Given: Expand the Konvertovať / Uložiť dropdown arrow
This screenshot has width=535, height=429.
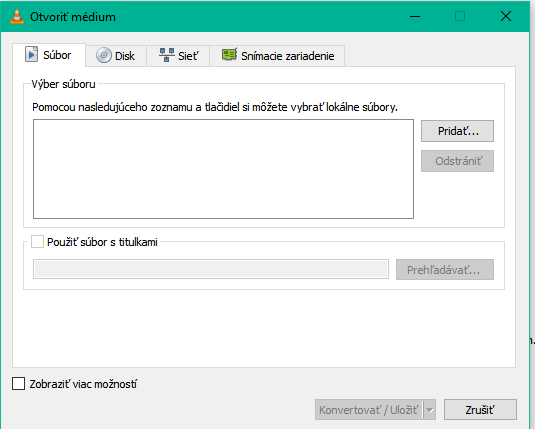Looking at the screenshot, I should point(430,410).
